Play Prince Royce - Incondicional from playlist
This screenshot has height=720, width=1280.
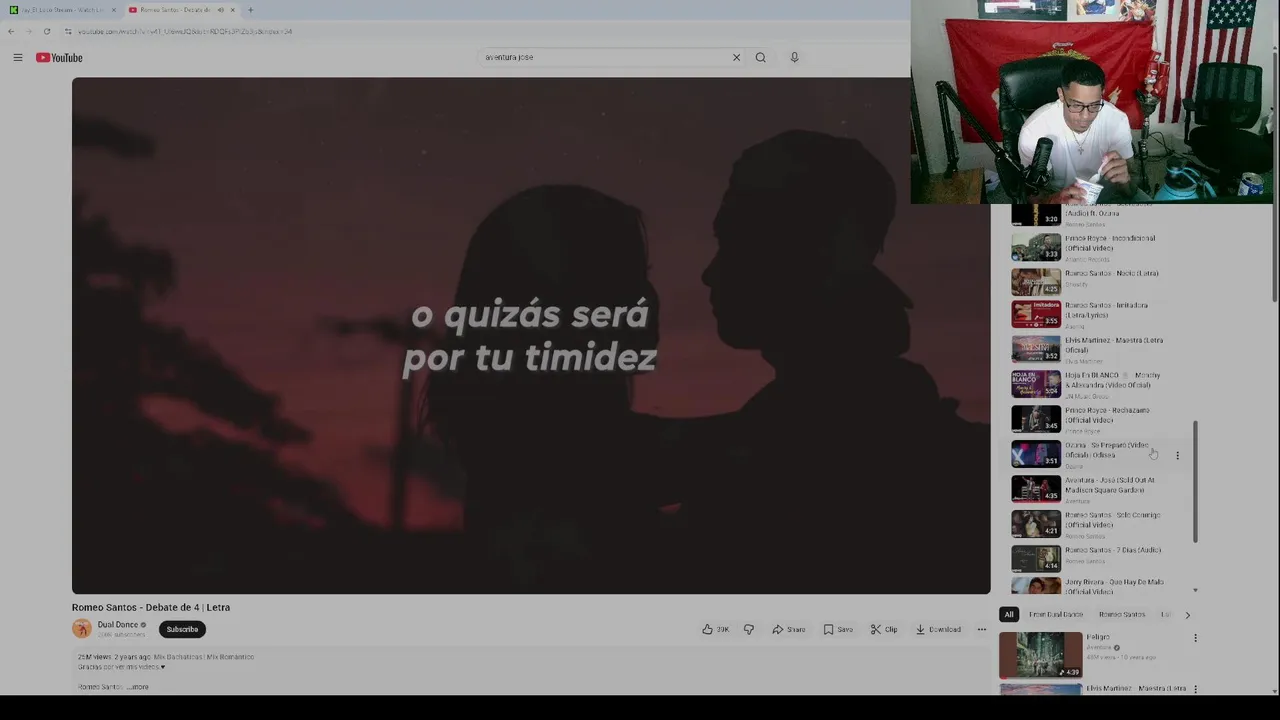click(1095, 247)
